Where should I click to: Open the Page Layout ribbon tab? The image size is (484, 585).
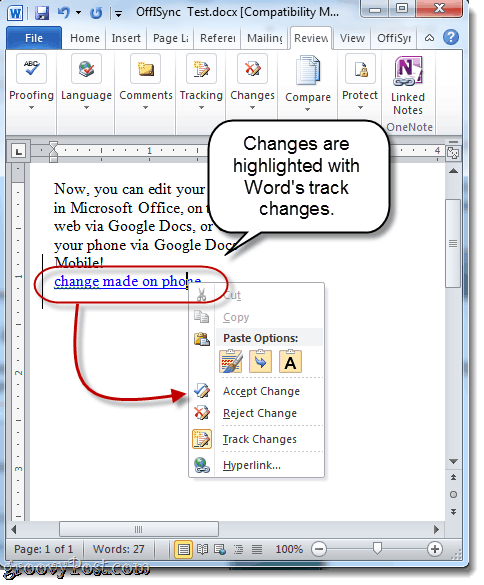click(x=171, y=38)
